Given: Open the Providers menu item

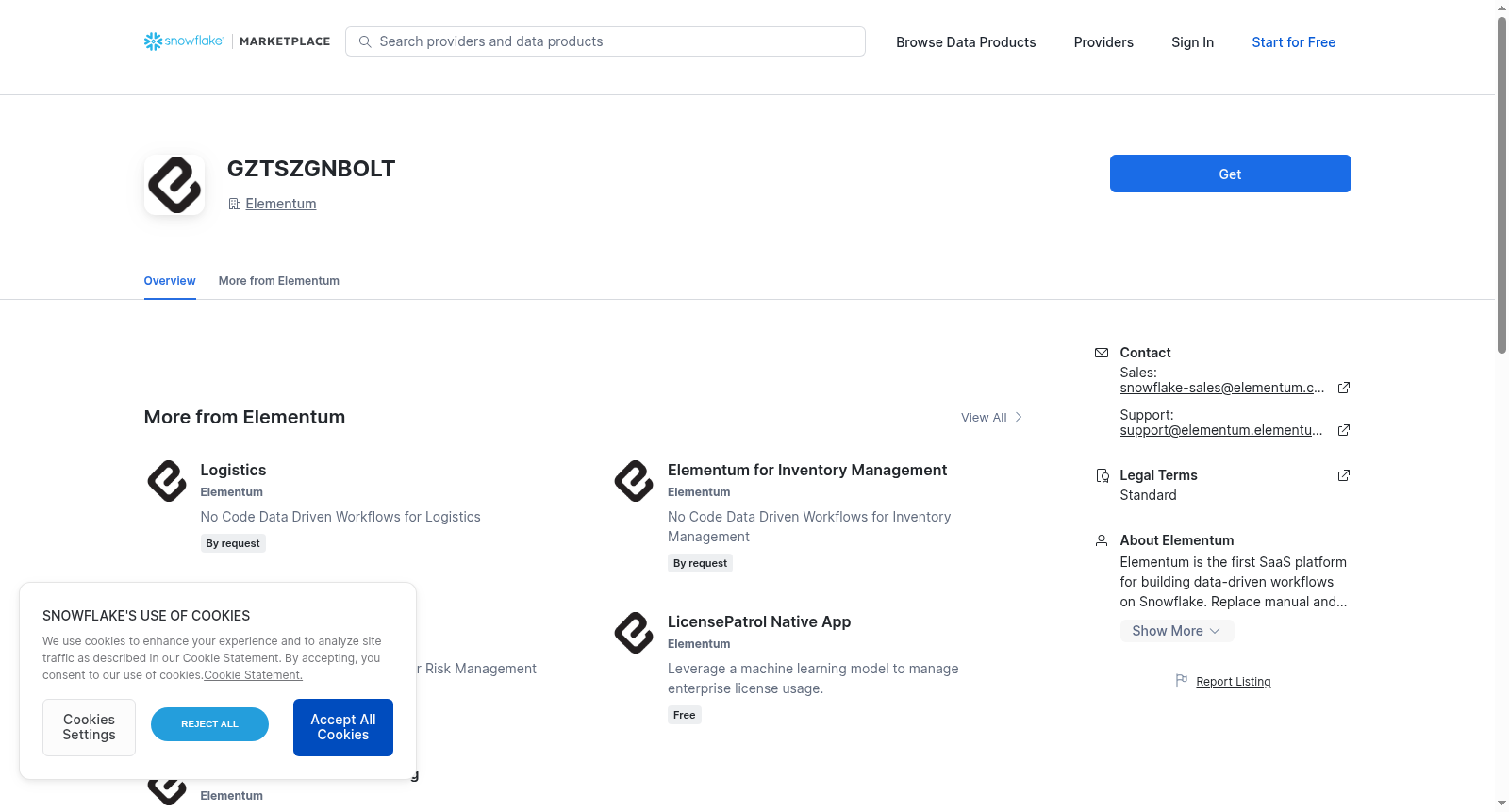Looking at the screenshot, I should coord(1103,42).
